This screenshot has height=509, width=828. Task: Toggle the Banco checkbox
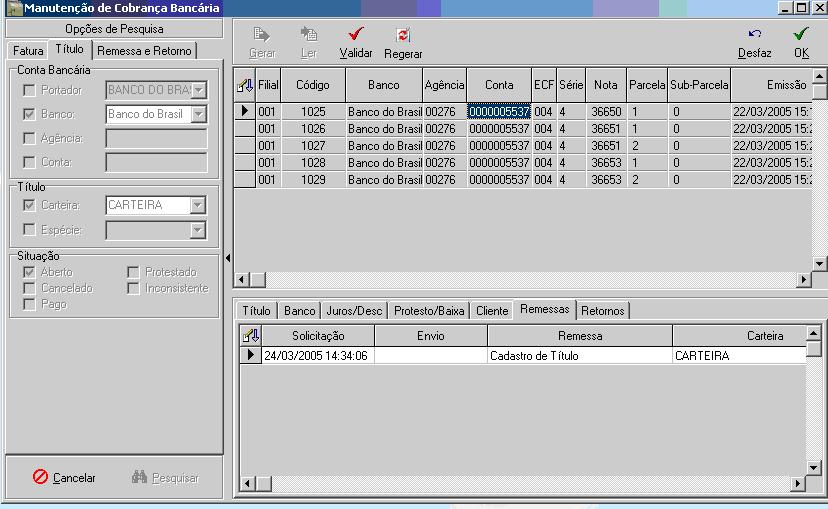pyautogui.click(x=30, y=115)
